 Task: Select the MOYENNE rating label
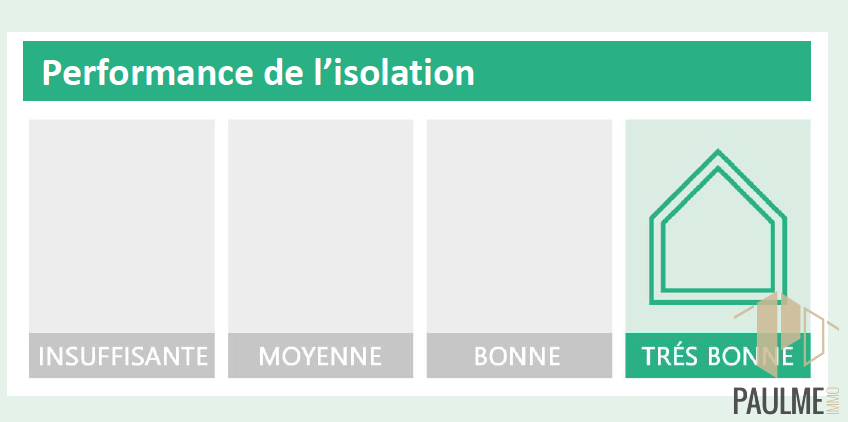tap(320, 356)
